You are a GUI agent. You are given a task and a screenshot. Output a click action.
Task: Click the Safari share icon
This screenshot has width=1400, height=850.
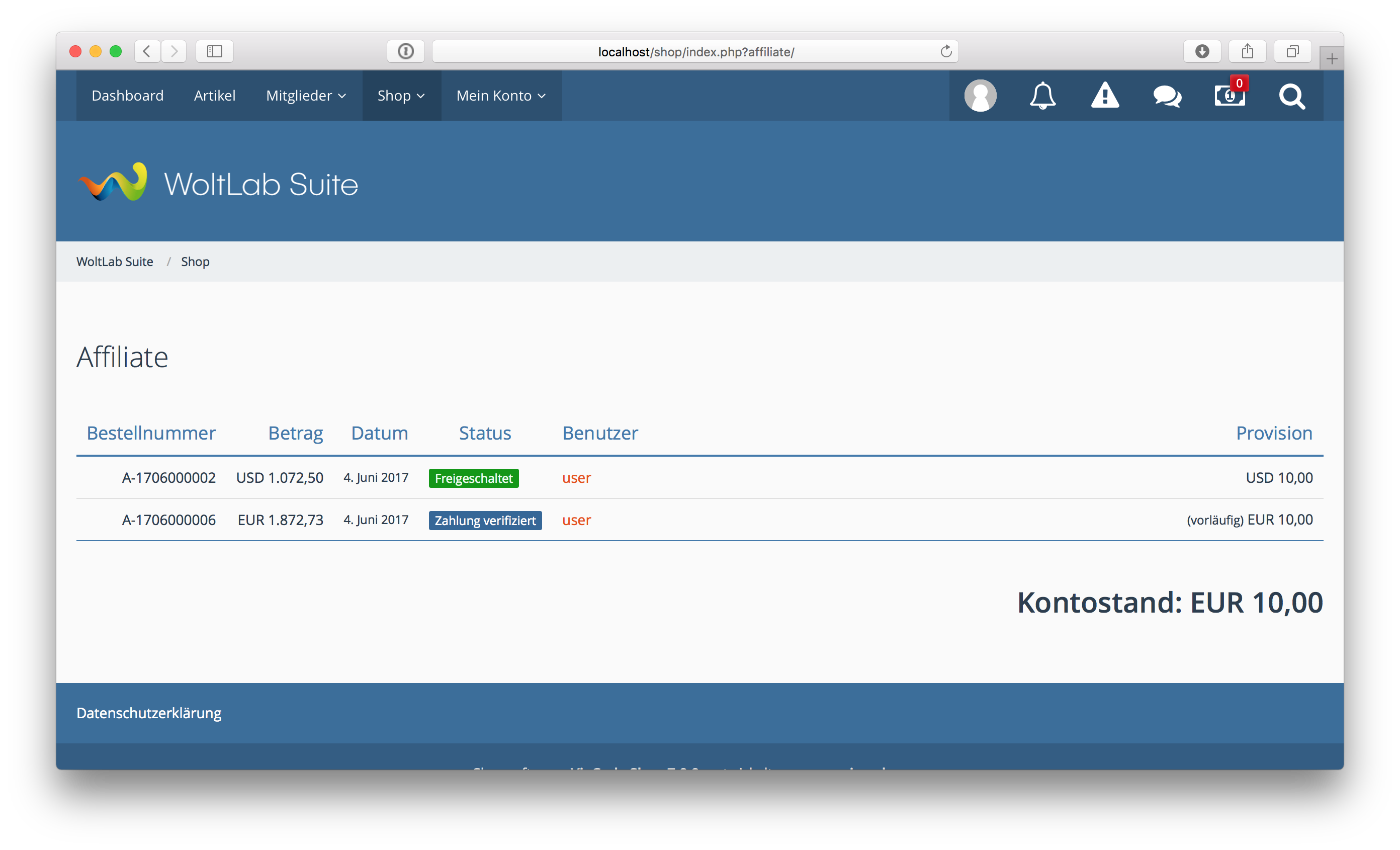tap(1247, 51)
